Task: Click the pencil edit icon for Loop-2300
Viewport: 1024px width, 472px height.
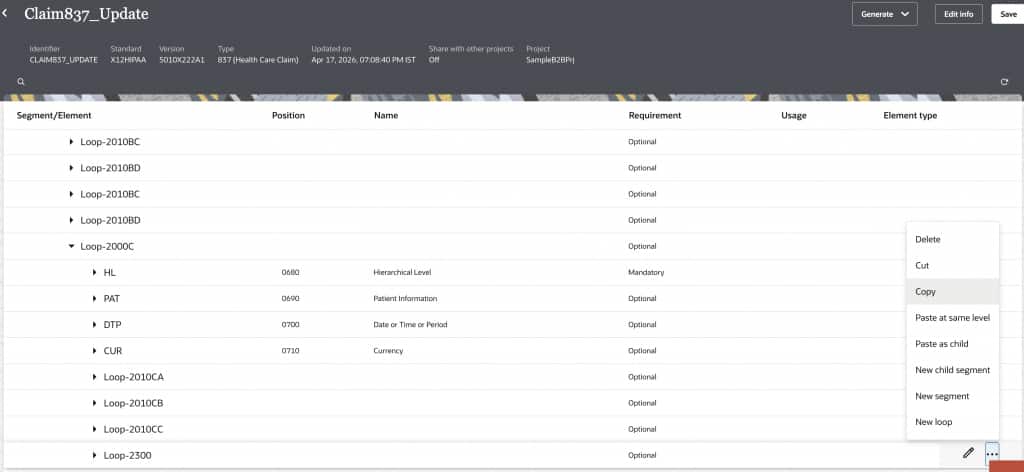Action: [968, 454]
